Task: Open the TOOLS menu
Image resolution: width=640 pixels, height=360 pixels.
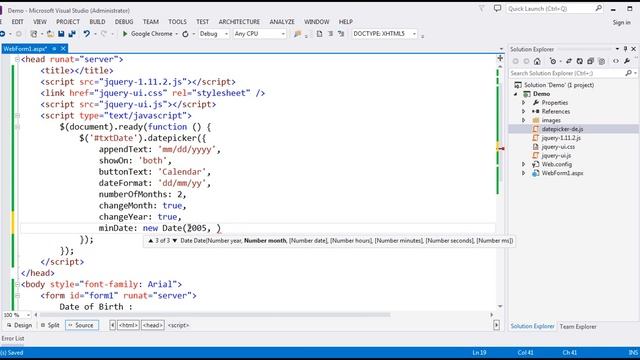Action: click(177, 22)
